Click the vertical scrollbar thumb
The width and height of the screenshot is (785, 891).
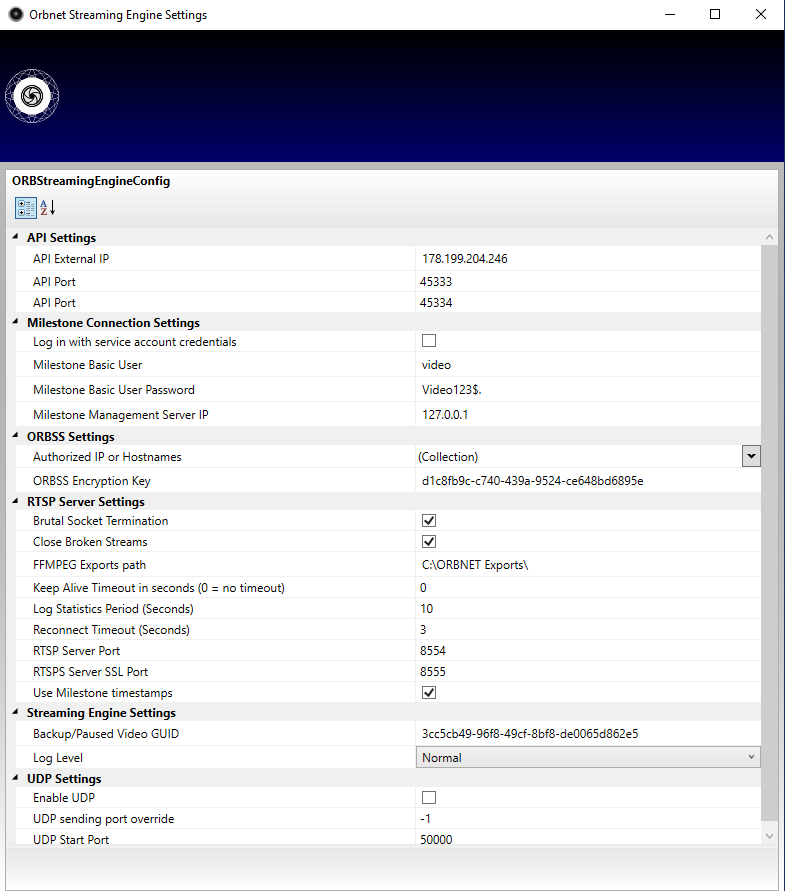tap(769, 533)
